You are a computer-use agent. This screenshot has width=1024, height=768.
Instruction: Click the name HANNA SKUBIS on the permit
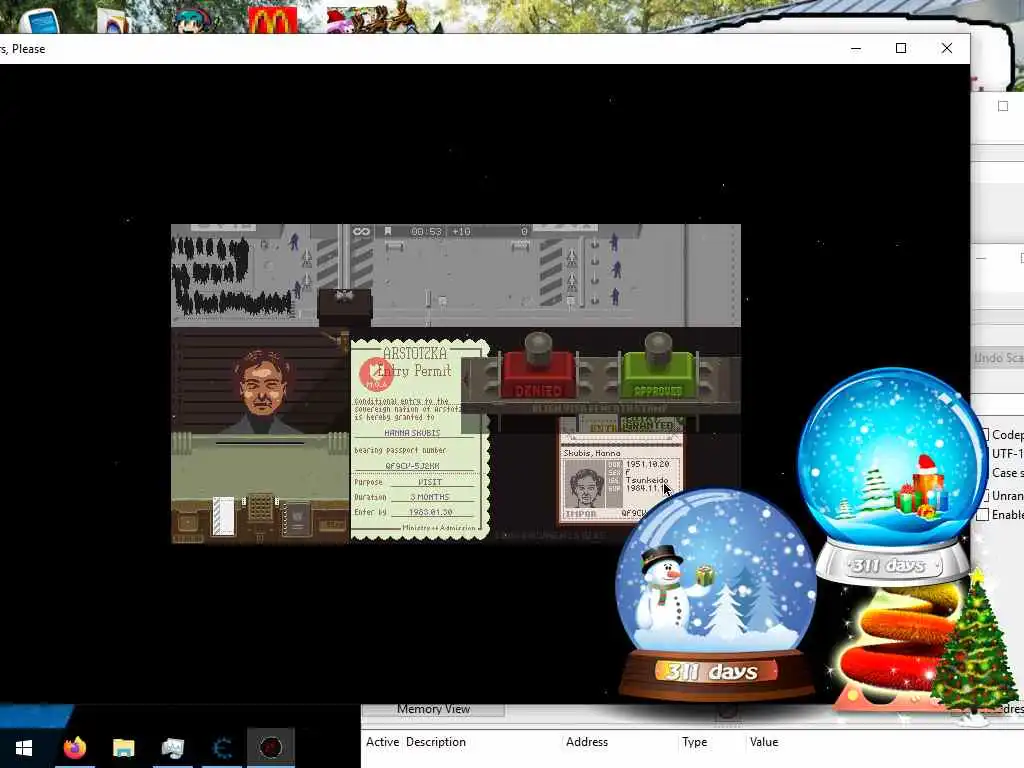(x=412, y=433)
